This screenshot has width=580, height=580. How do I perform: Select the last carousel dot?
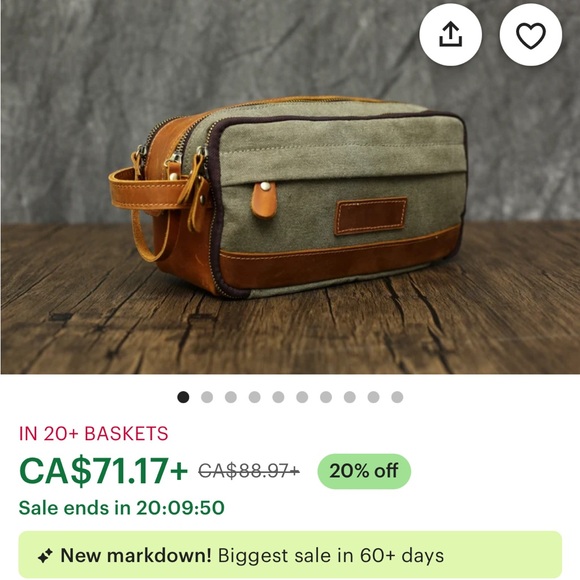(397, 397)
